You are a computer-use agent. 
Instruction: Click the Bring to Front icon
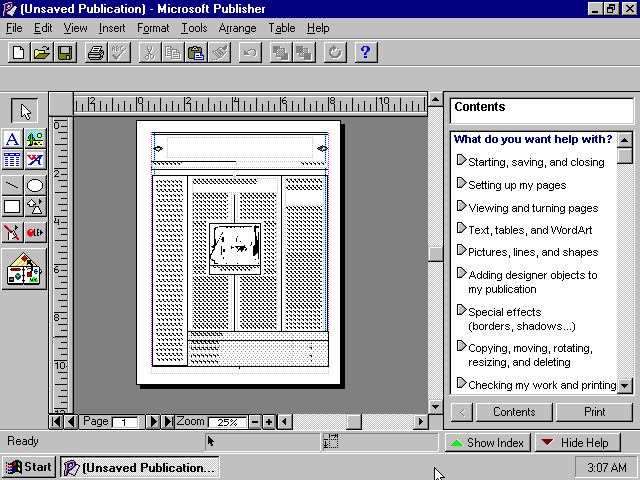pyautogui.click(x=281, y=53)
